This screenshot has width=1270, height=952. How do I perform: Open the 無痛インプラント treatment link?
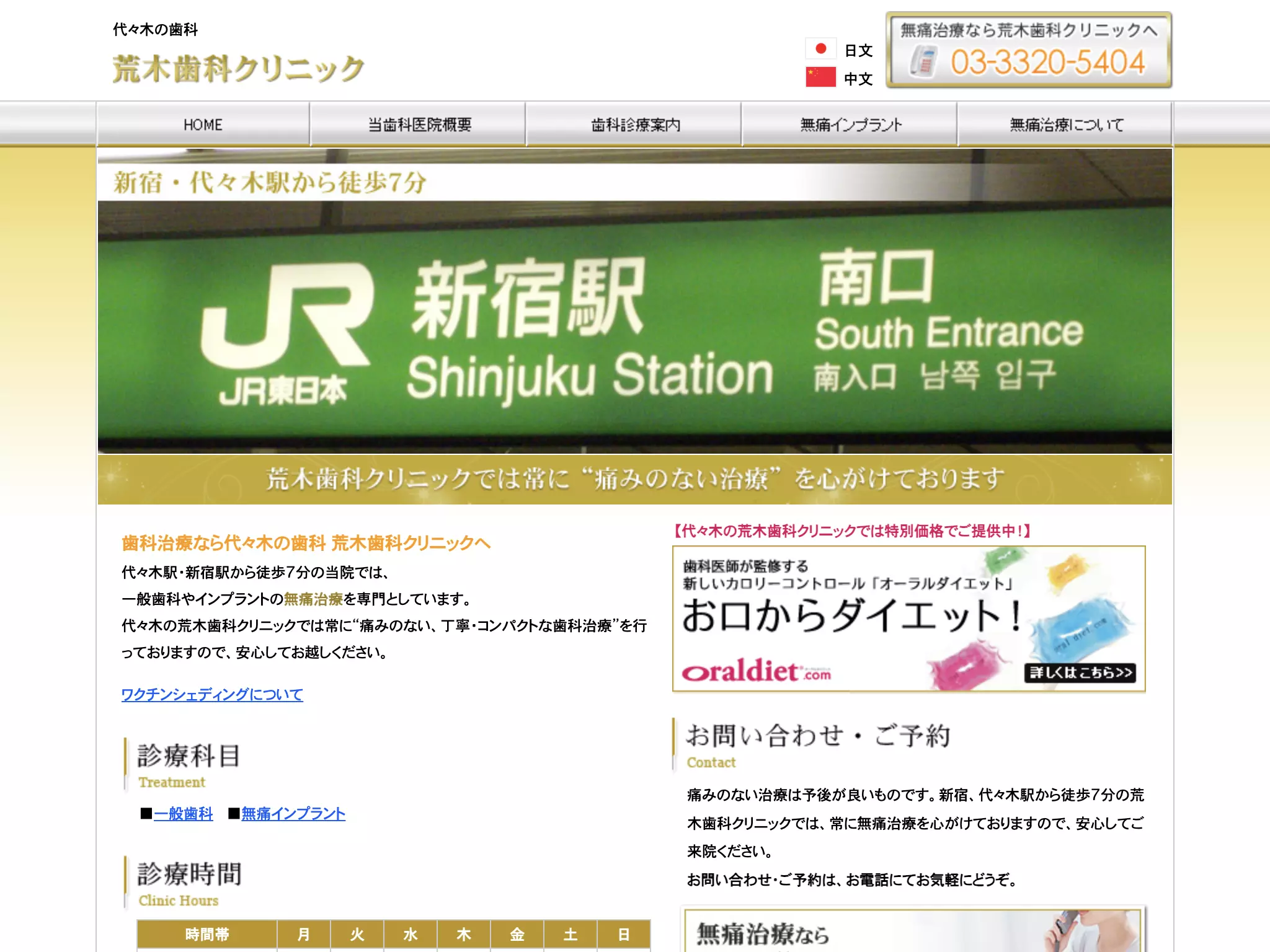pos(293,814)
